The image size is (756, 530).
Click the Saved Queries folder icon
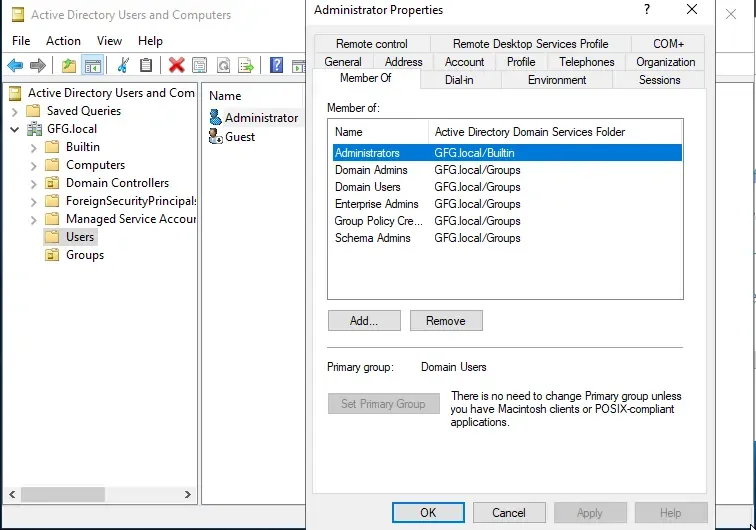coord(33,111)
